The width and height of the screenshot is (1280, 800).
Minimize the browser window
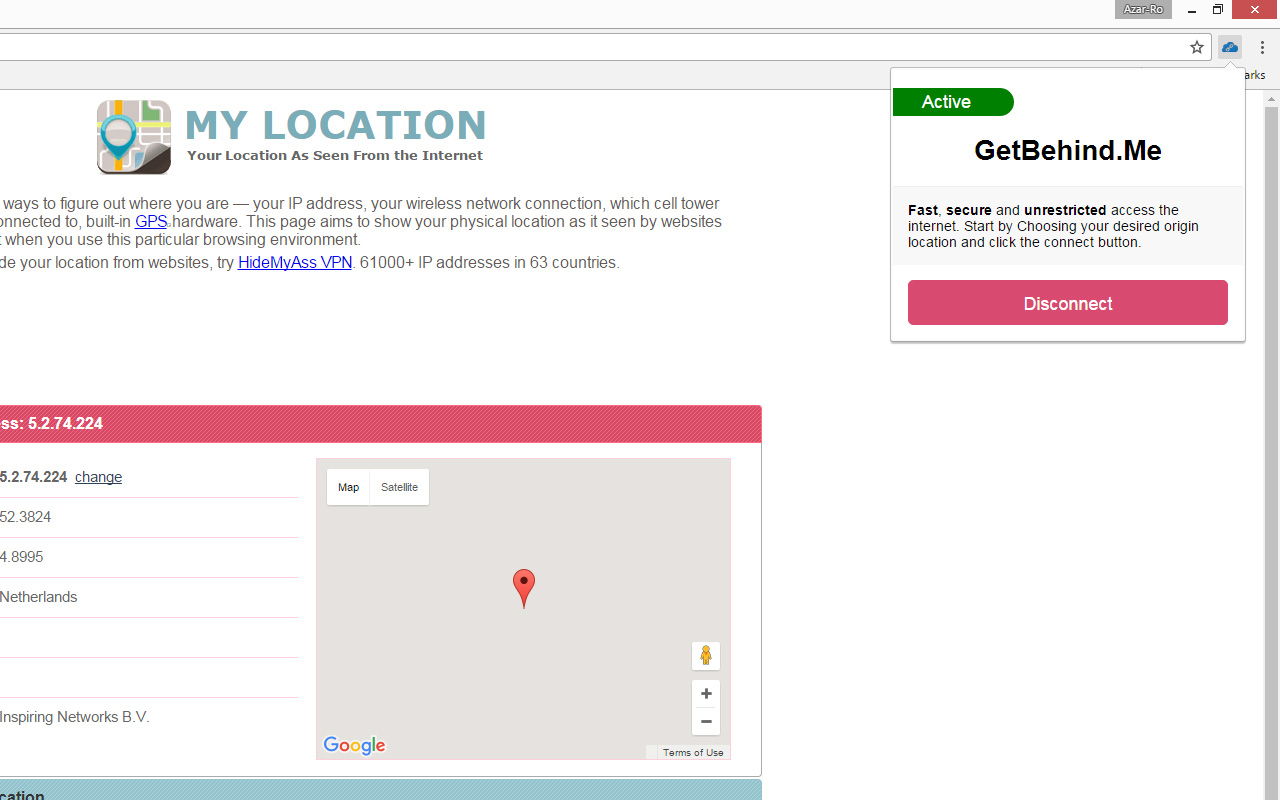click(1192, 10)
